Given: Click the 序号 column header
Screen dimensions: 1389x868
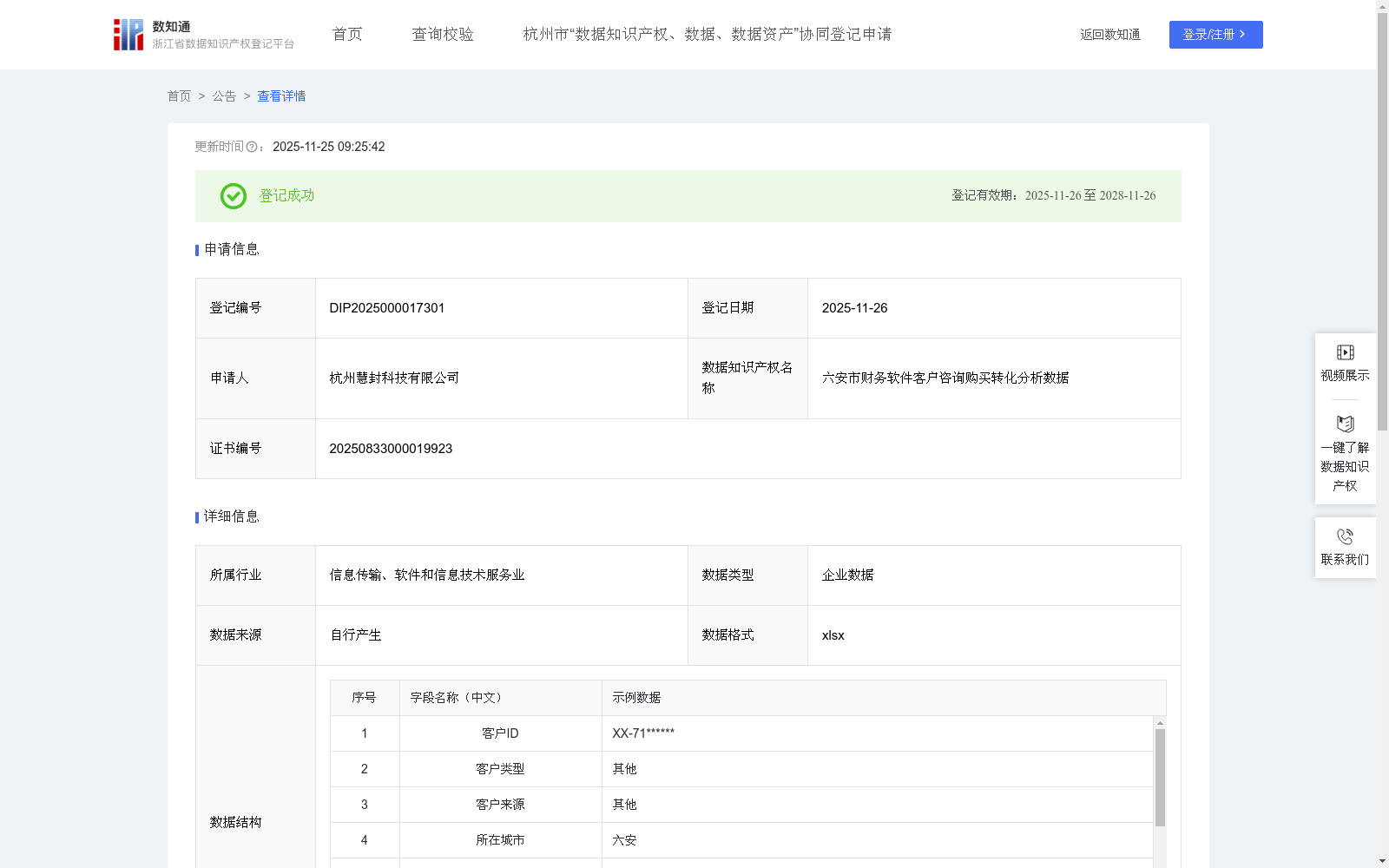Looking at the screenshot, I should tap(365, 698).
